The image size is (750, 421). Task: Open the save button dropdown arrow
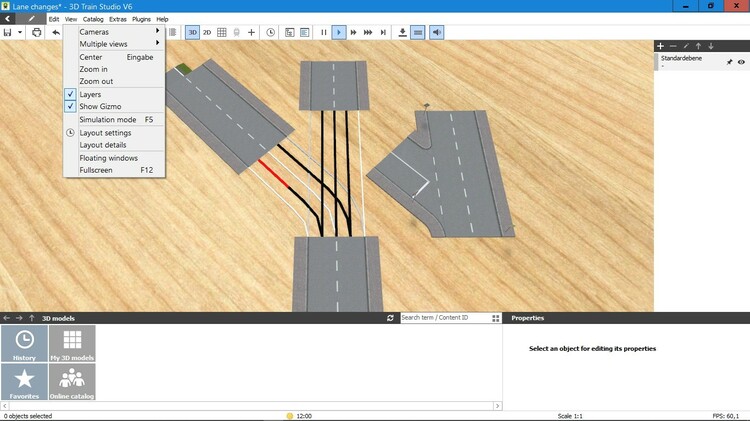(x=19, y=32)
